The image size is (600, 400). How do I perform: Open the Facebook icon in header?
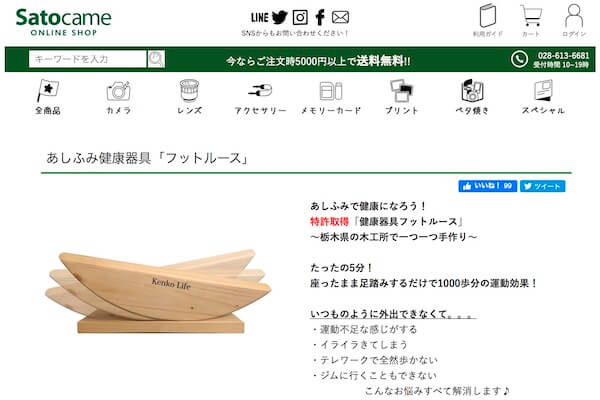pos(320,17)
